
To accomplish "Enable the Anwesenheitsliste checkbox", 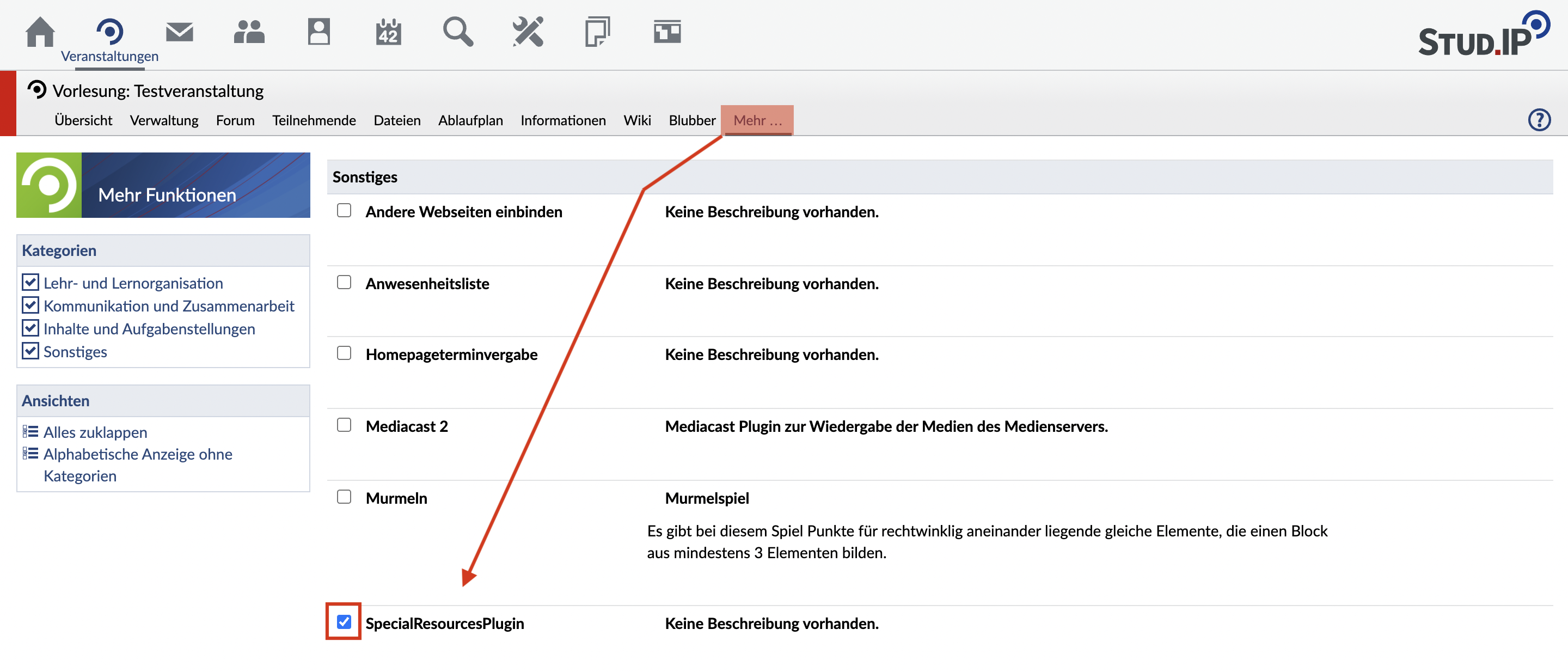I will [344, 283].
